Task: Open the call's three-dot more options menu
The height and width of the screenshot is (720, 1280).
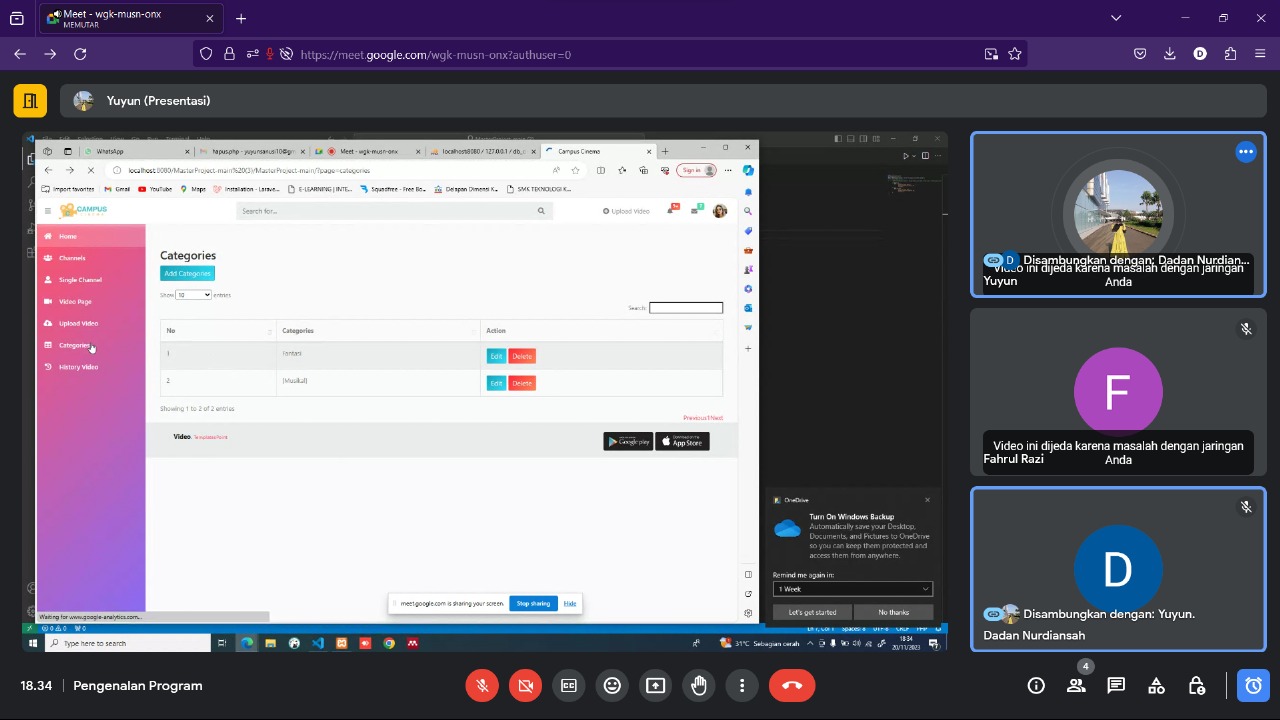Action: coord(742,686)
